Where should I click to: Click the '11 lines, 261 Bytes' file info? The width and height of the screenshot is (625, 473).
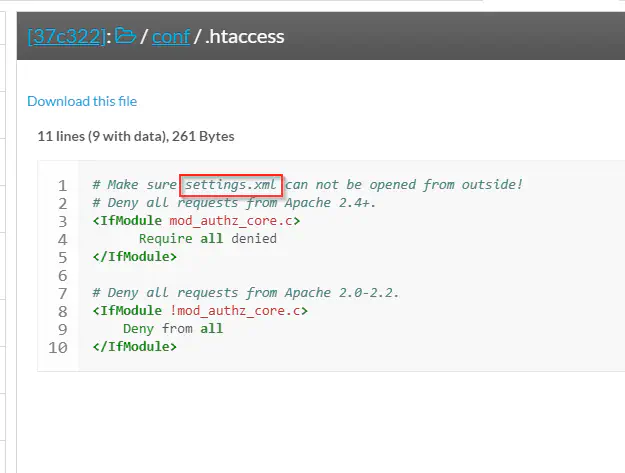135,136
